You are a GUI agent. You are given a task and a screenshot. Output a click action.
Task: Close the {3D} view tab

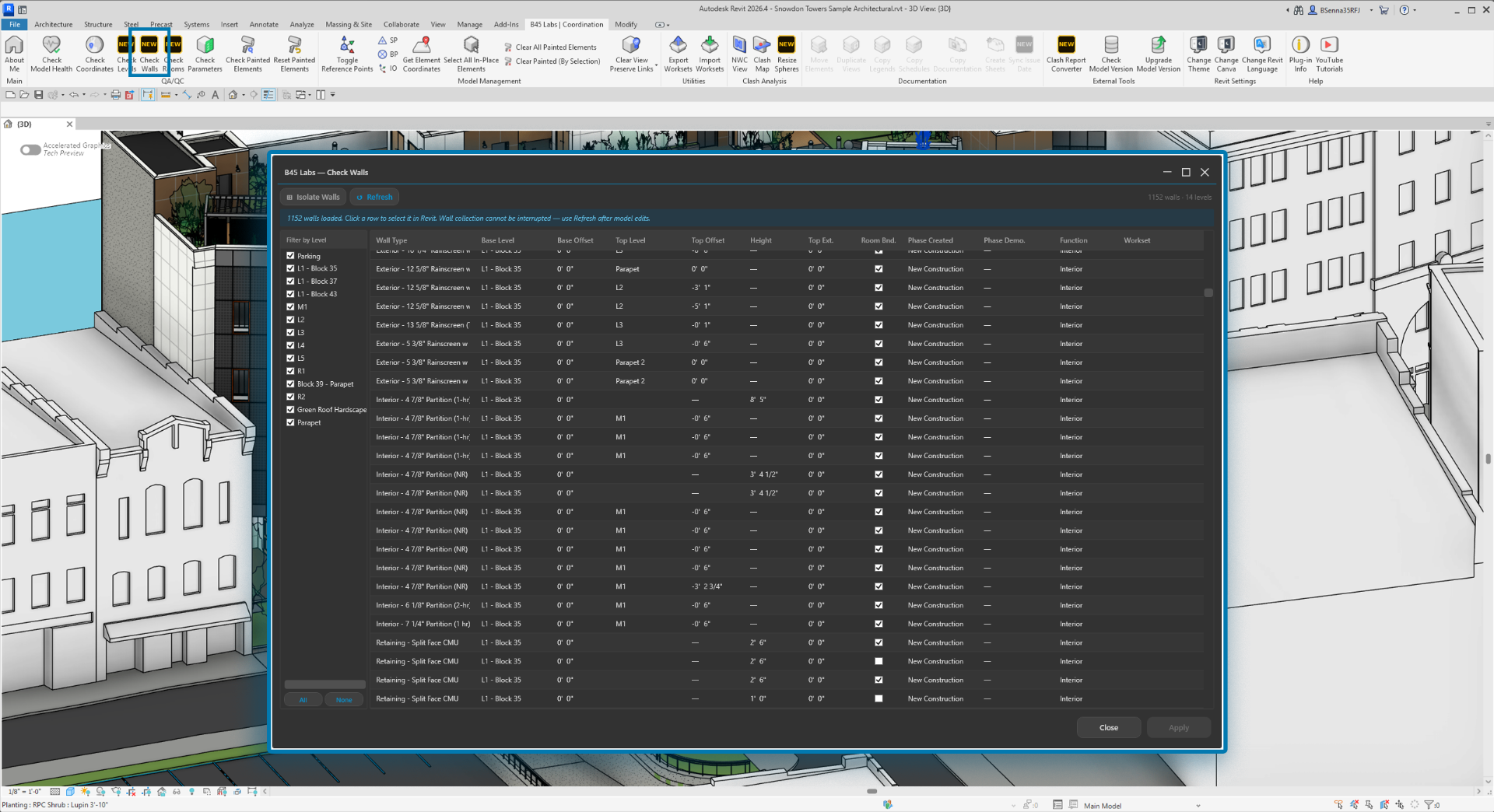coord(69,124)
